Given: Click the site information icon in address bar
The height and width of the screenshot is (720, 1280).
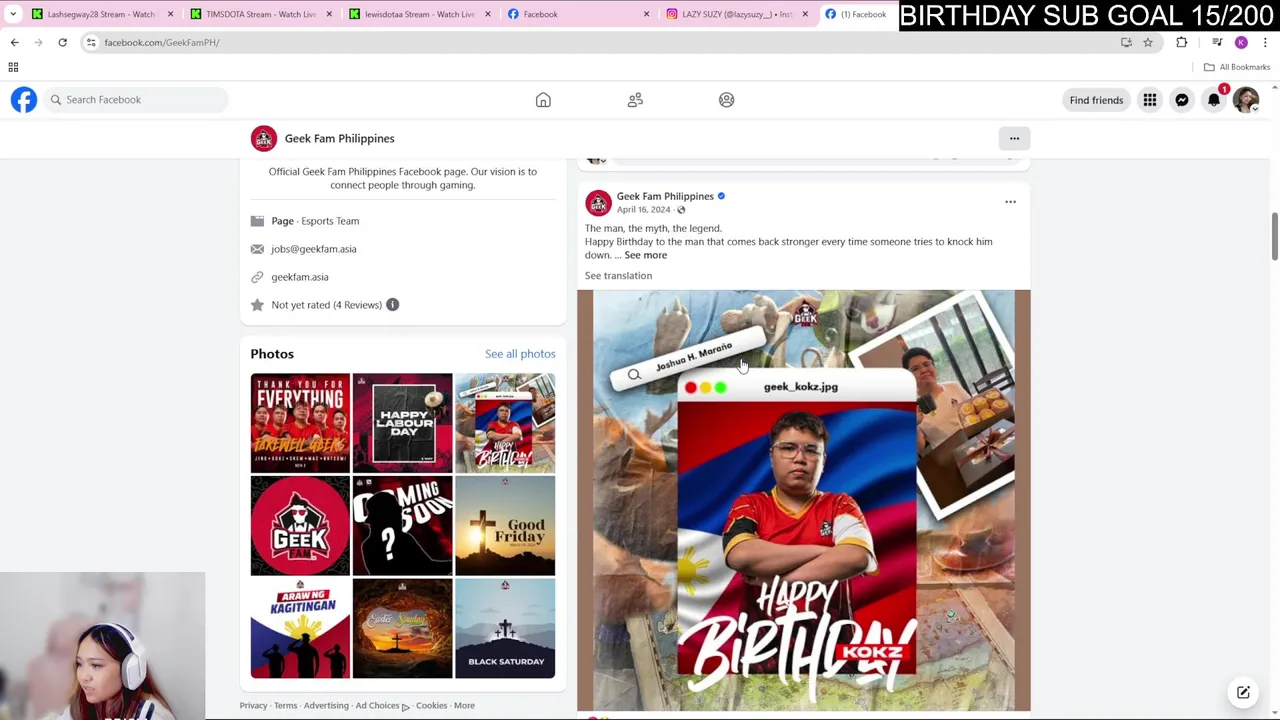Looking at the screenshot, I should [x=91, y=42].
